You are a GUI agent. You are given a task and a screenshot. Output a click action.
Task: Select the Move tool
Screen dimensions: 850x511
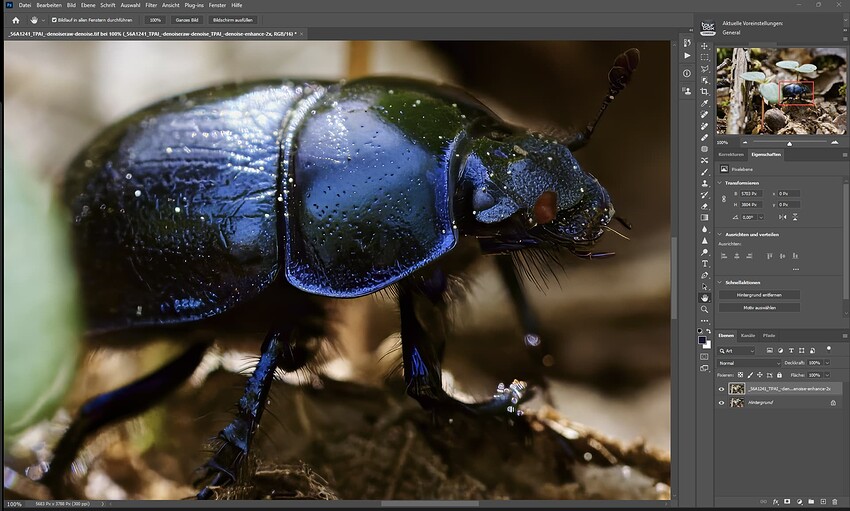[704, 46]
